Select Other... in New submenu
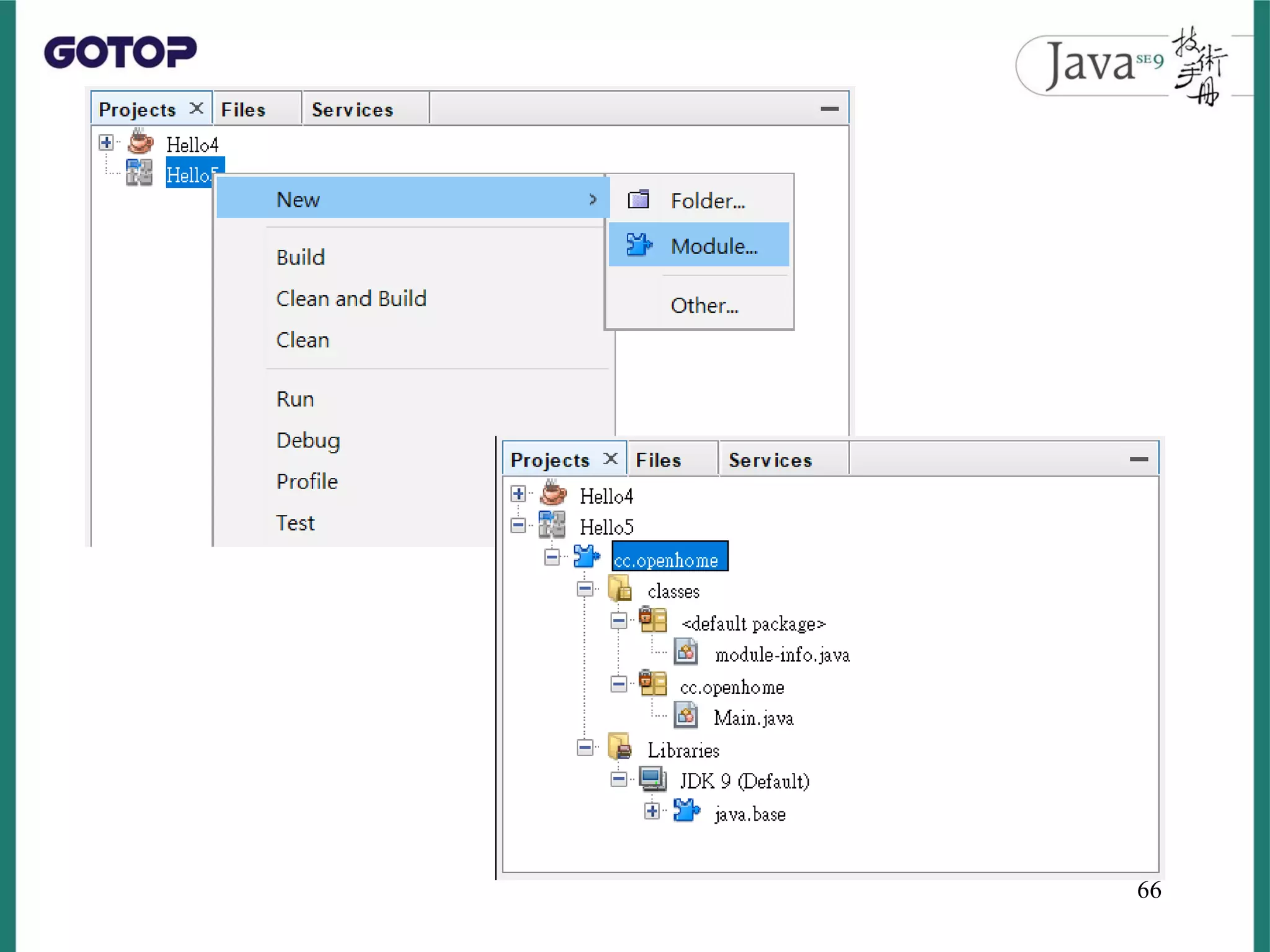The image size is (1270, 952). click(704, 306)
